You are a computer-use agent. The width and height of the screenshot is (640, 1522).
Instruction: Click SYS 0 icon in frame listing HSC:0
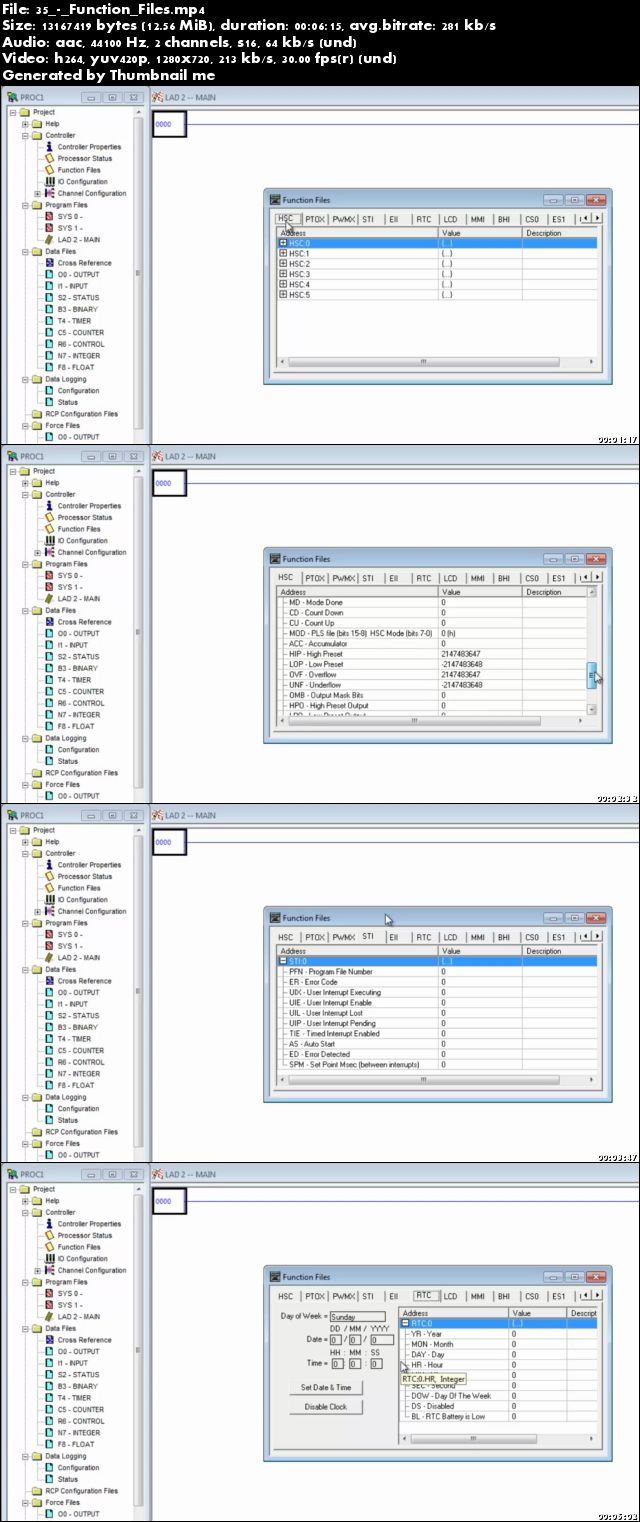tap(50, 216)
